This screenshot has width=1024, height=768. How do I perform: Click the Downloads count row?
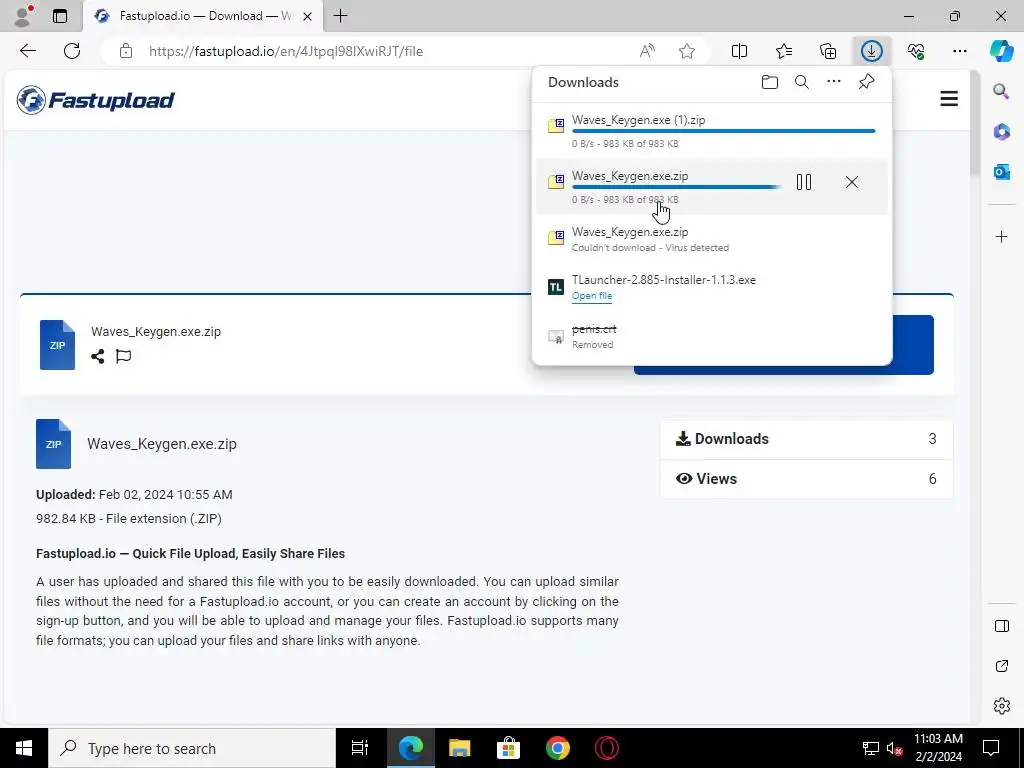(806, 439)
